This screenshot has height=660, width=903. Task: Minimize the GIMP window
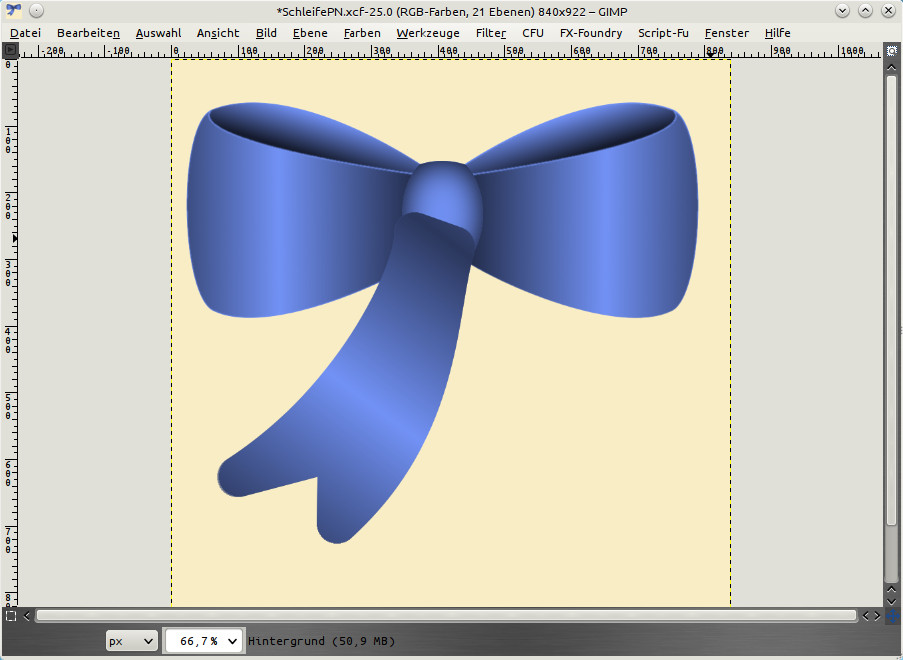pyautogui.click(x=842, y=10)
